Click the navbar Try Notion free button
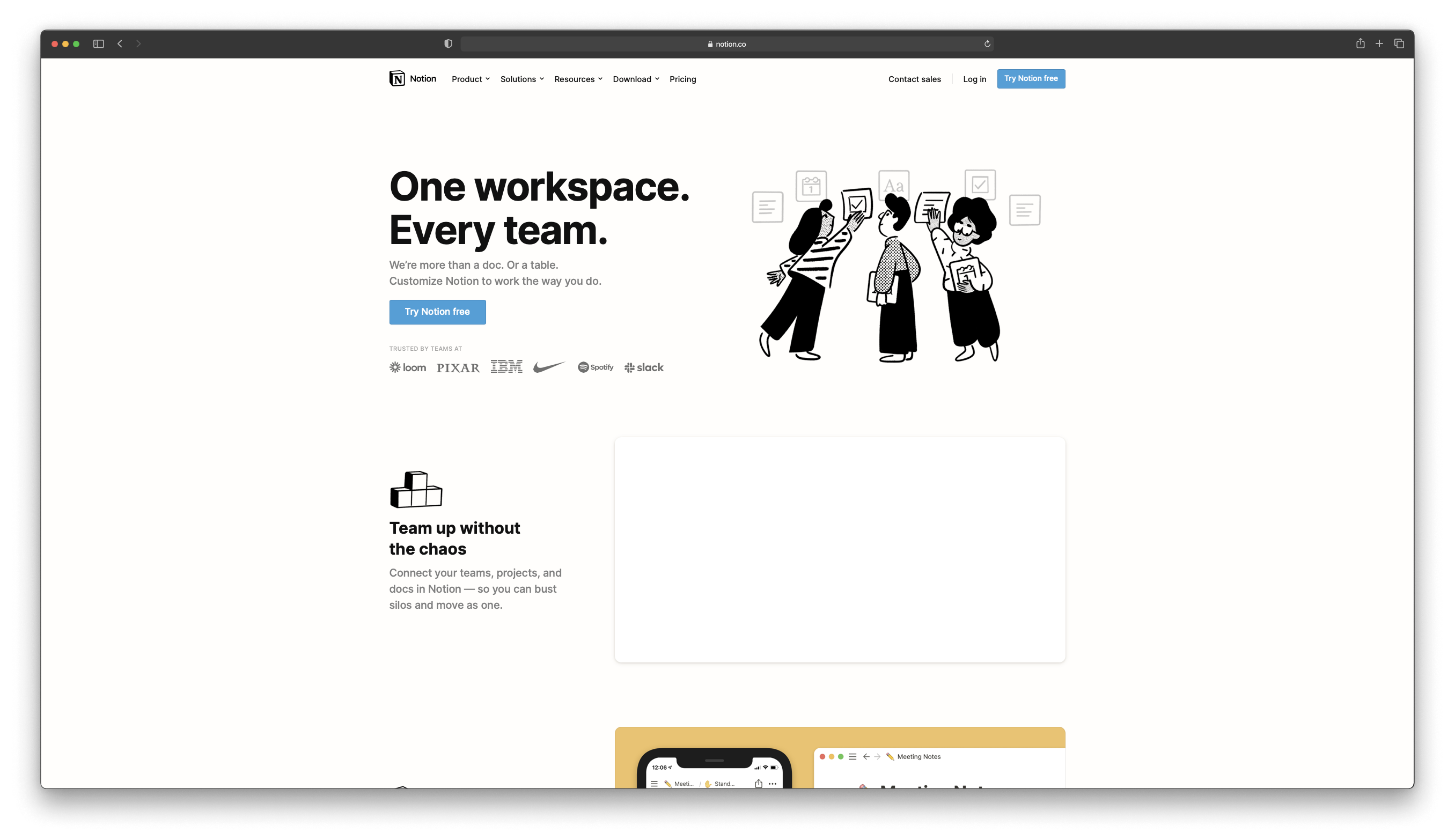Image resolution: width=1455 pixels, height=840 pixels. tap(1031, 78)
